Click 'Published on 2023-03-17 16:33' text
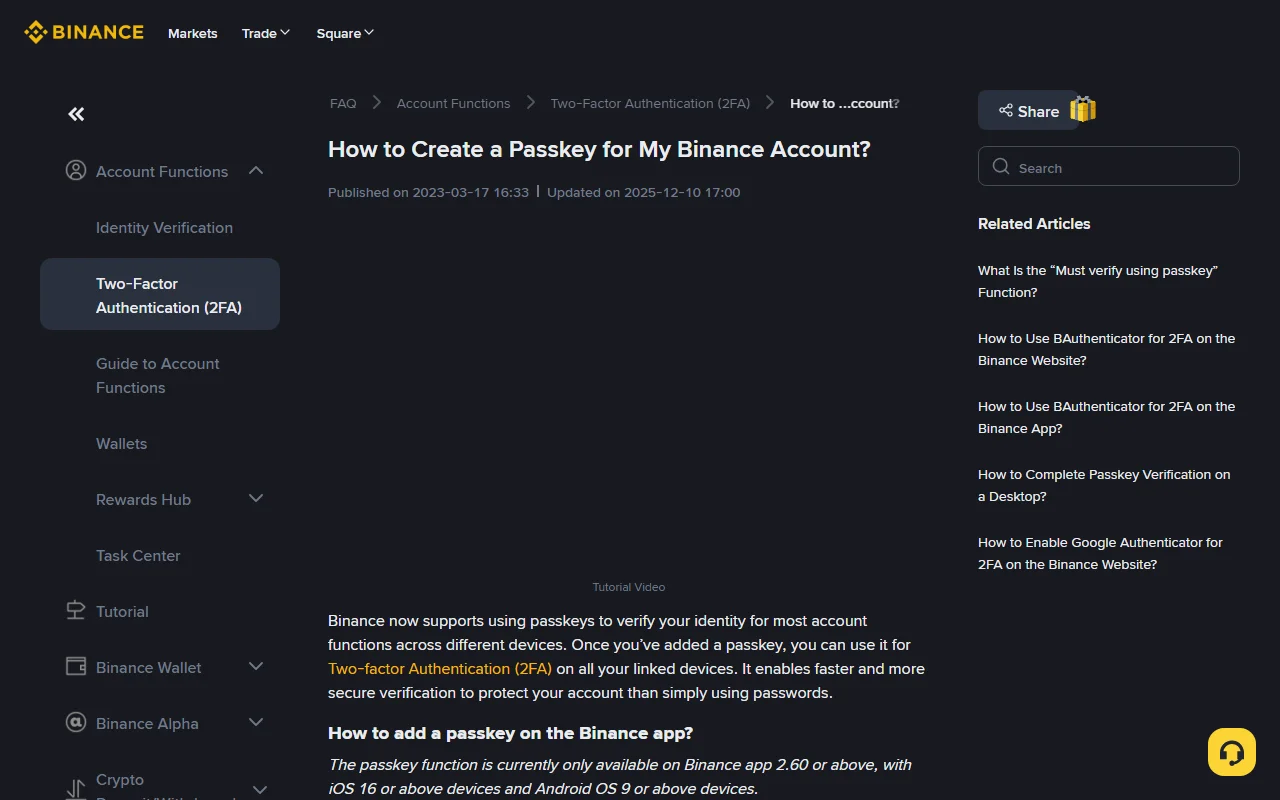The width and height of the screenshot is (1280, 800). click(428, 192)
